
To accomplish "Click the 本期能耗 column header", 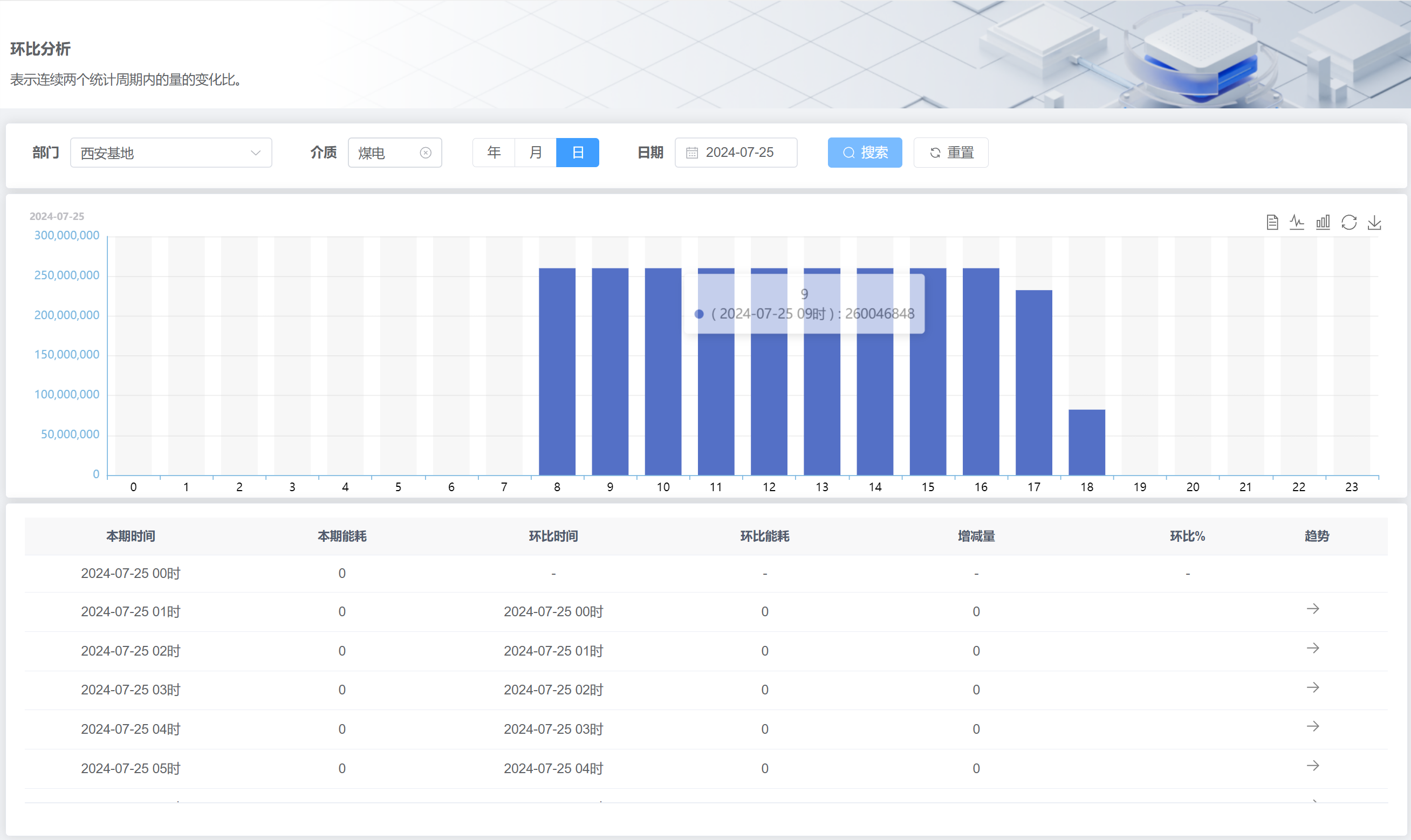I will click(x=342, y=536).
